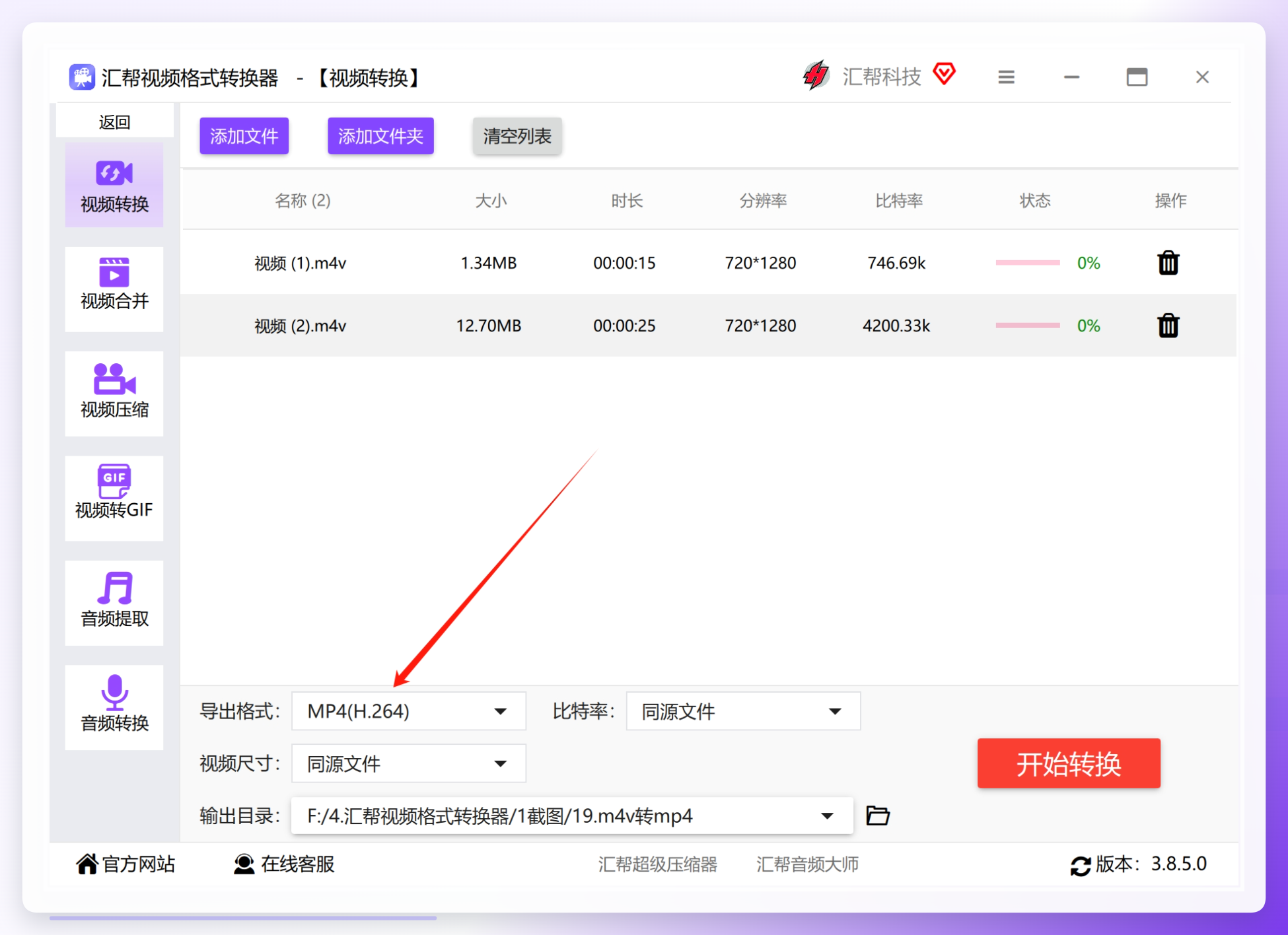
Task: Click the 在线客服 headset icon
Action: pyautogui.click(x=244, y=864)
